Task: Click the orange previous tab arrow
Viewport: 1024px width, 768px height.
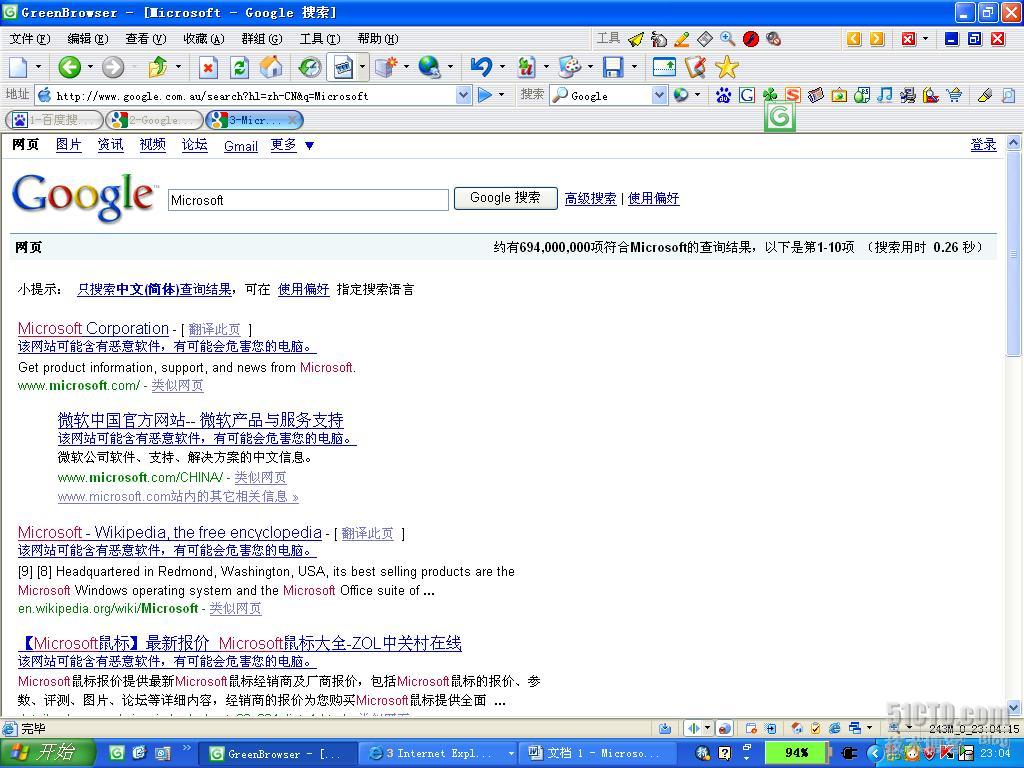Action: 854,39
